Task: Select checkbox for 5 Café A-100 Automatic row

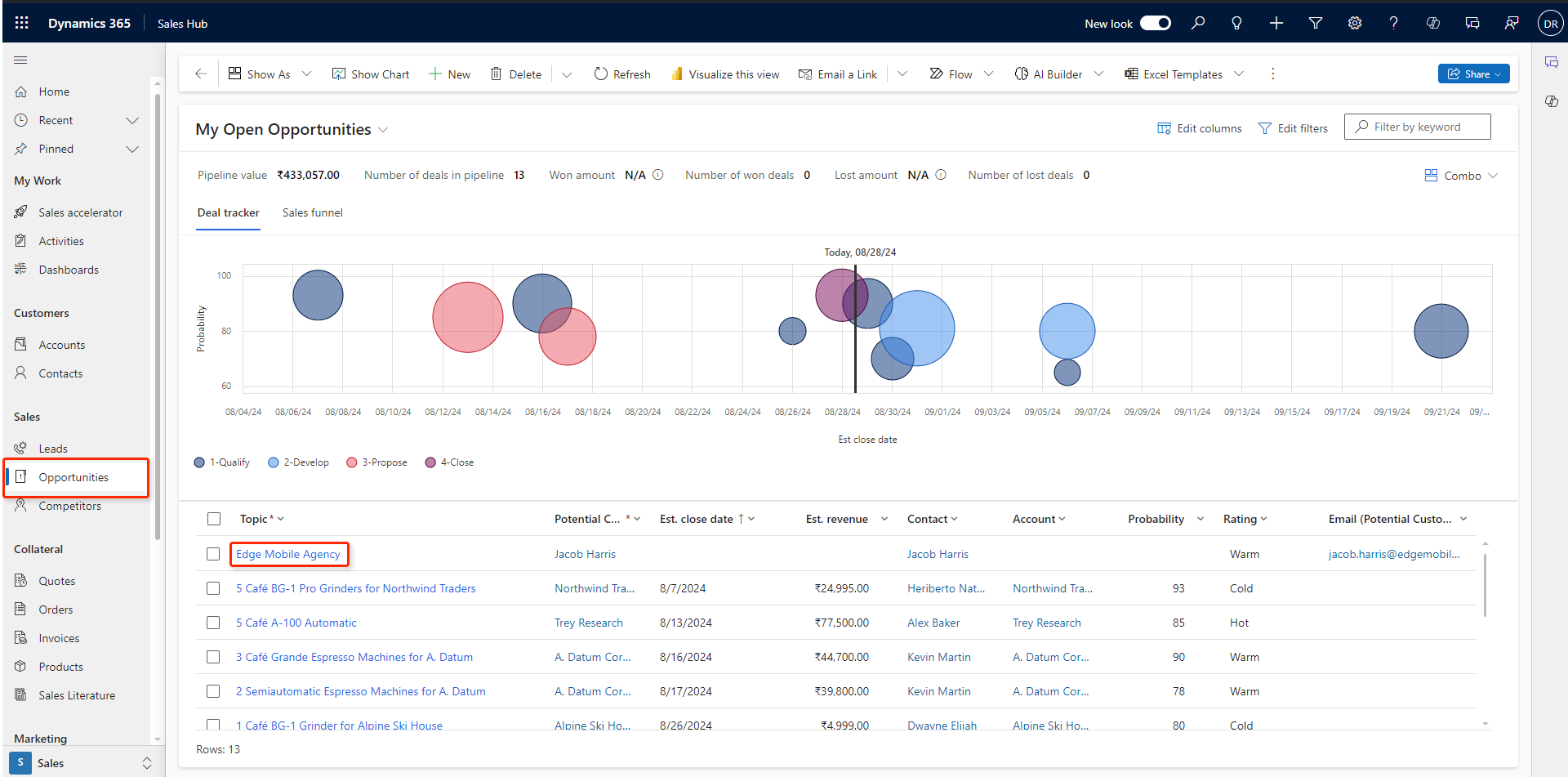Action: [213, 623]
